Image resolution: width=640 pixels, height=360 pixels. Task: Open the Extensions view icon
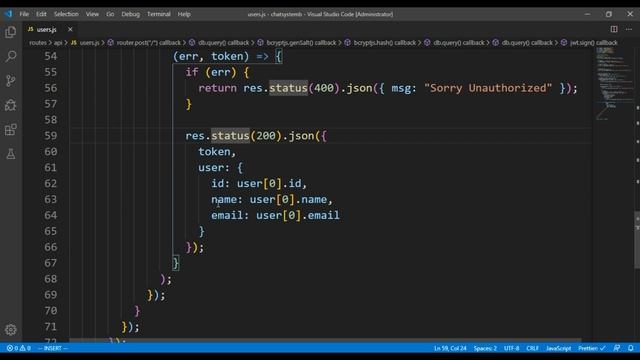11,129
